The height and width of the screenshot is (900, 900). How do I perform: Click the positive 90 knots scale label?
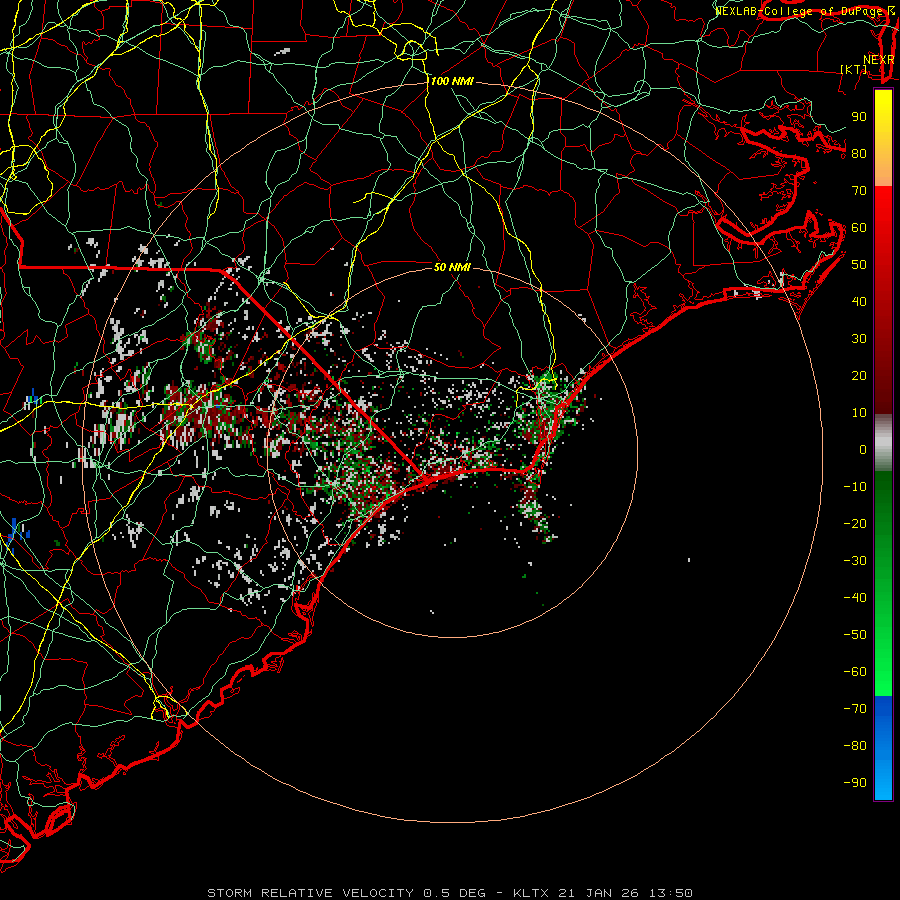[x=859, y=117]
